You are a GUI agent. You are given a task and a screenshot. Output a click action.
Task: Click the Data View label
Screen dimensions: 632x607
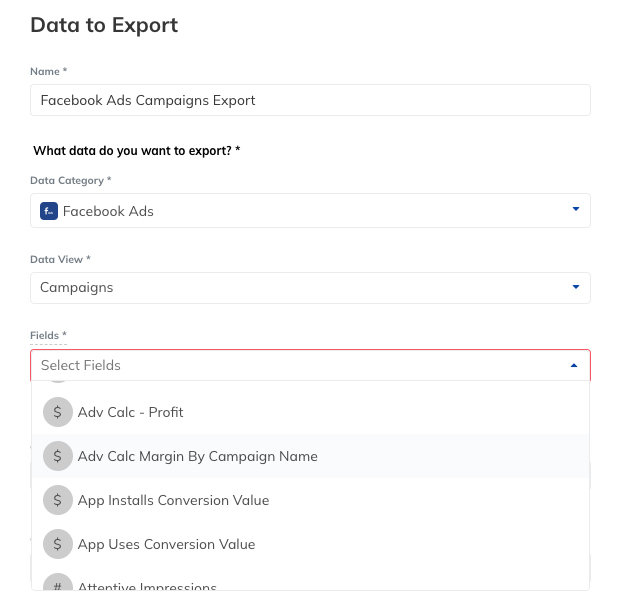[60, 259]
